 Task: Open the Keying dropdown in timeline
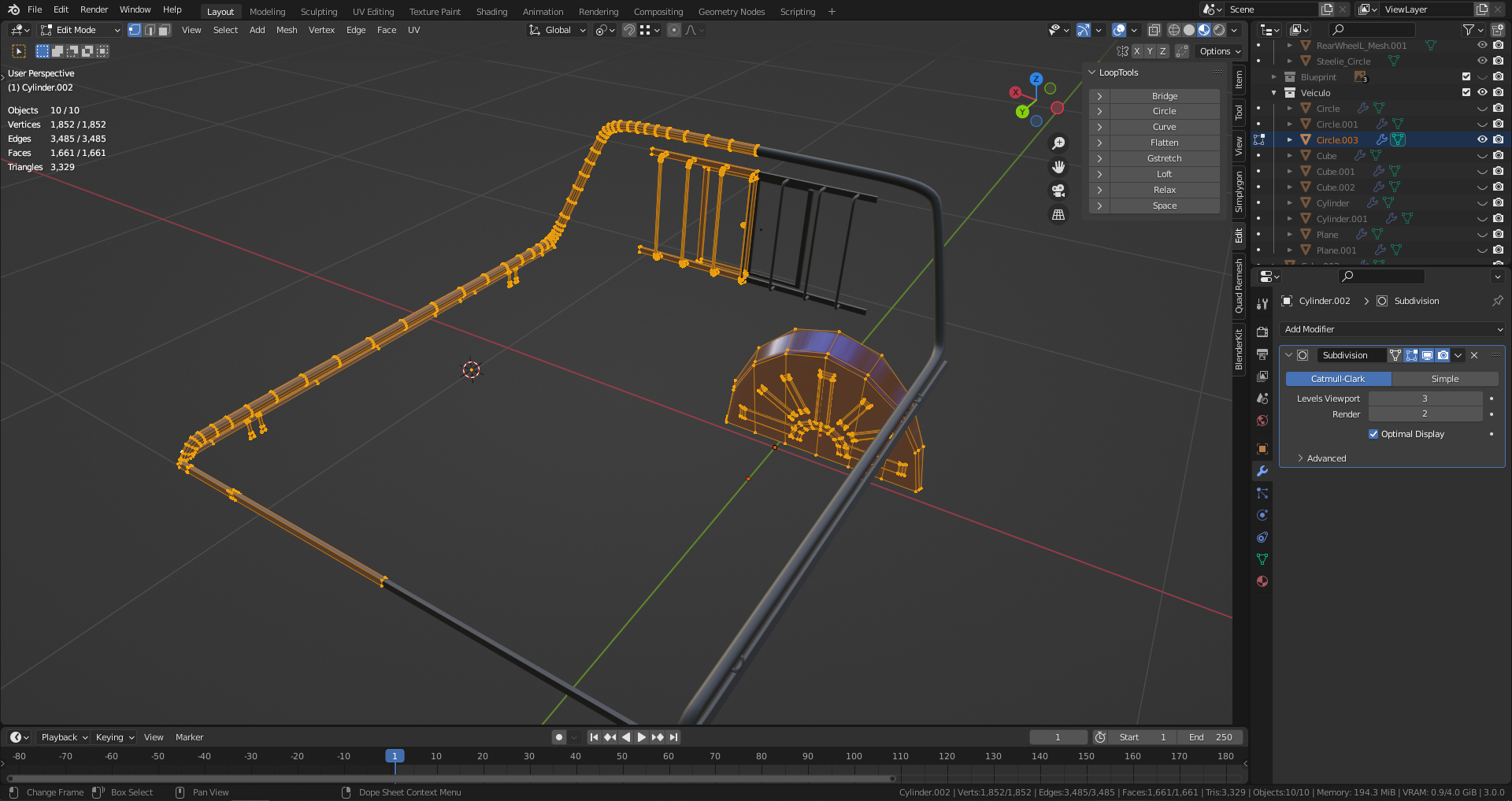(x=114, y=737)
